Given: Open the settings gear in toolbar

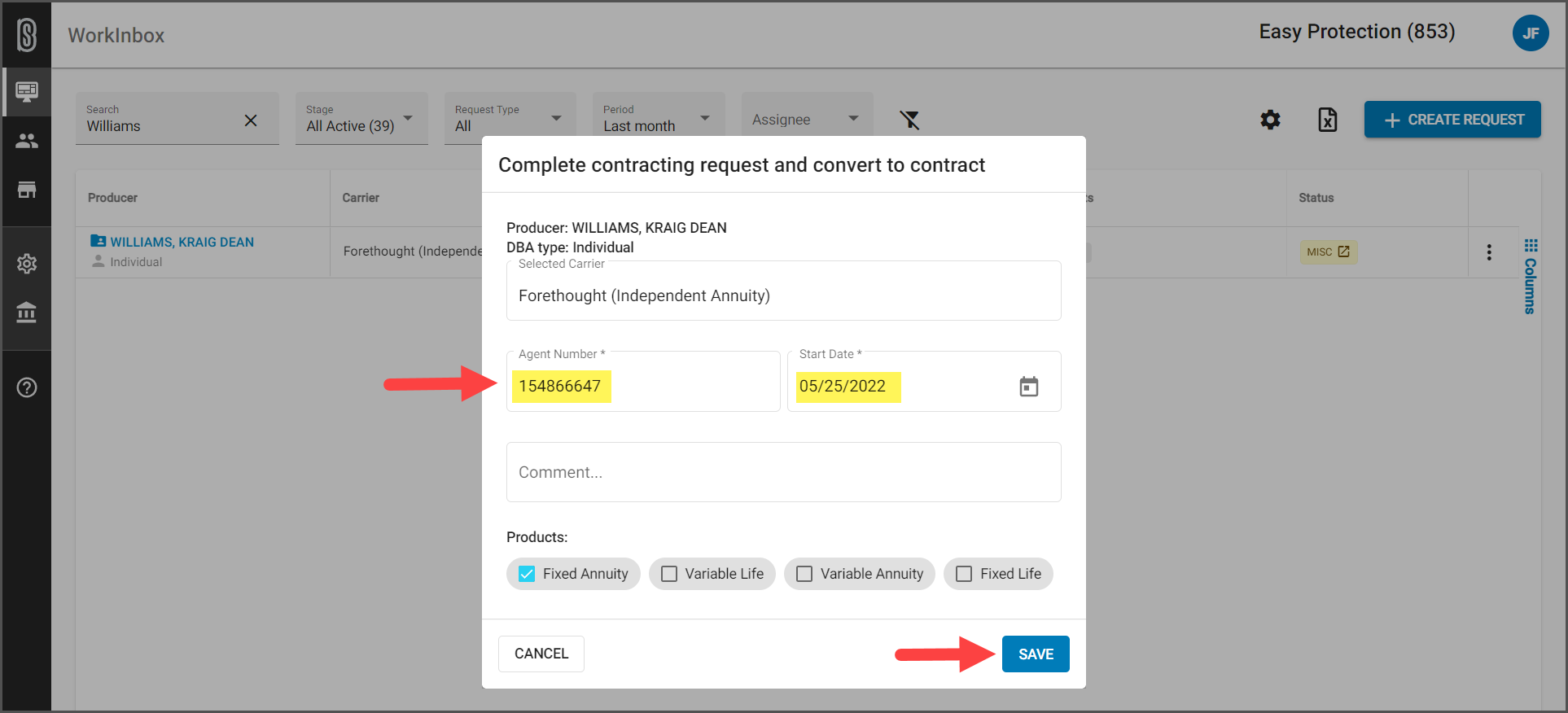Looking at the screenshot, I should pos(1270,120).
